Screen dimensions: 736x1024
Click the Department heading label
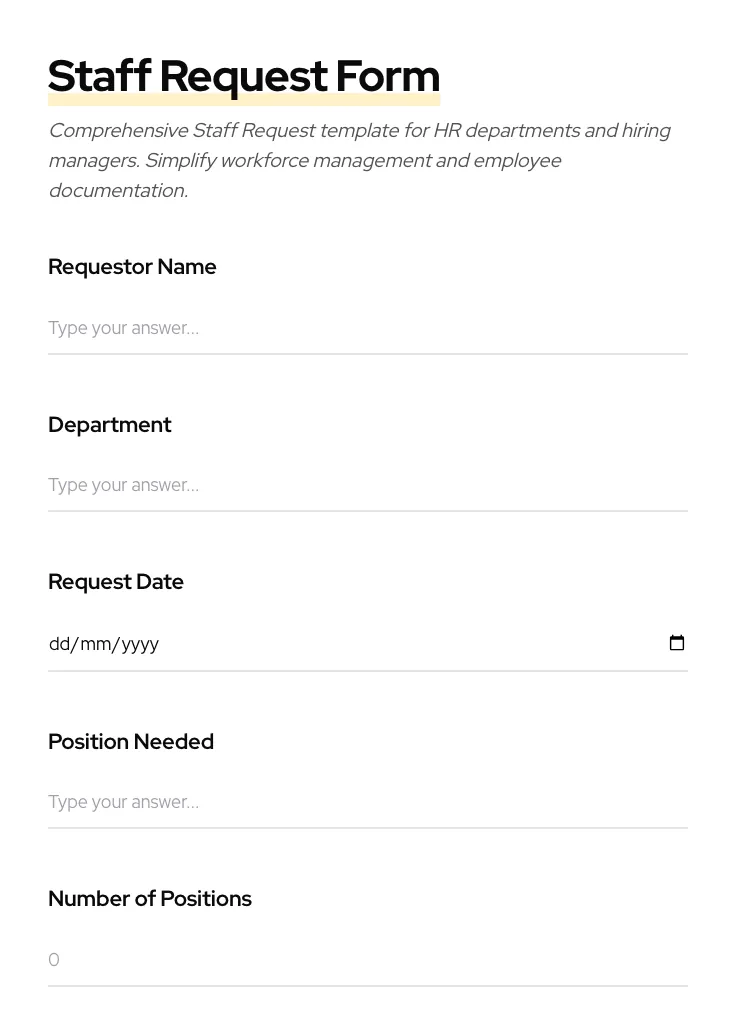pos(110,425)
